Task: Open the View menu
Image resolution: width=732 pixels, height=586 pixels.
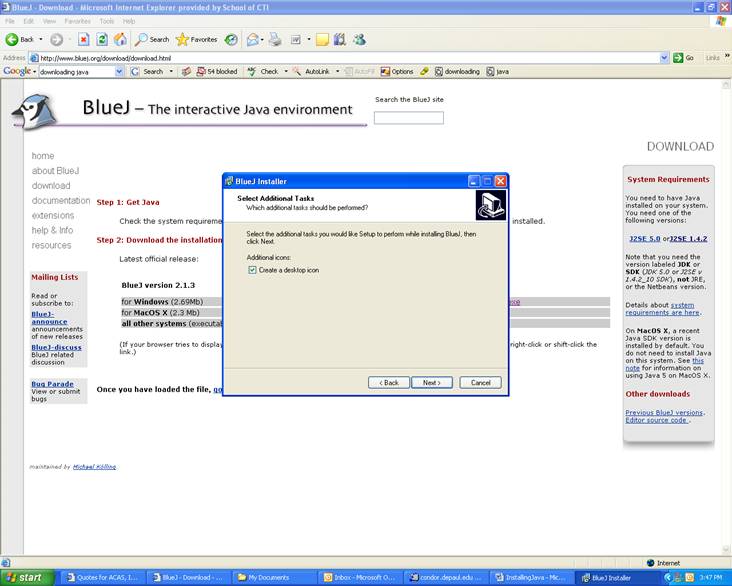Action: pos(49,21)
